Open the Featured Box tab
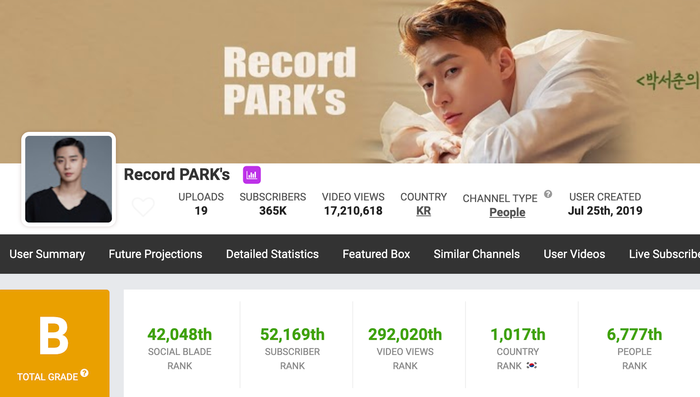700x397 pixels. 376,254
